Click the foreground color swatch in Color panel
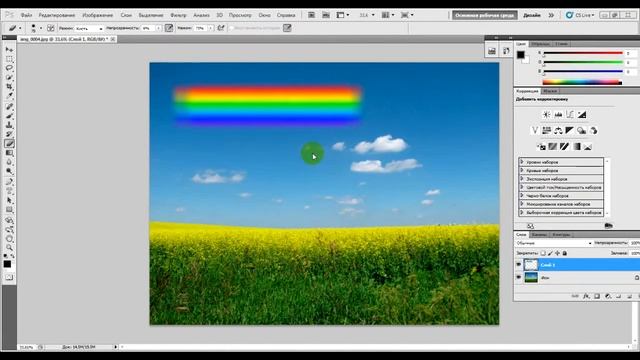The image size is (640, 360). tap(520, 55)
